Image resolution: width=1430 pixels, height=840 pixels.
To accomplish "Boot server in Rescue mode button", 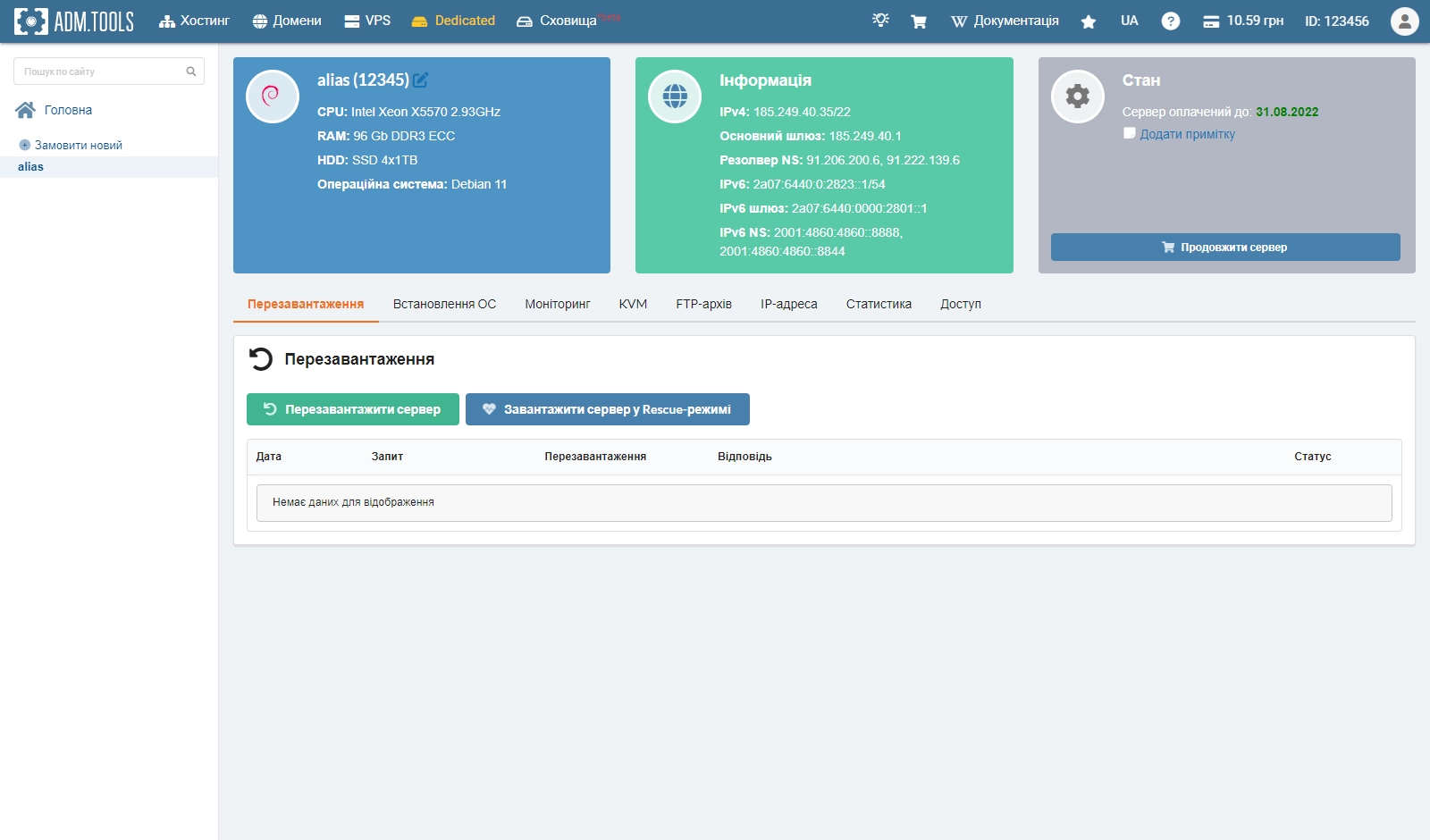I will click(607, 409).
